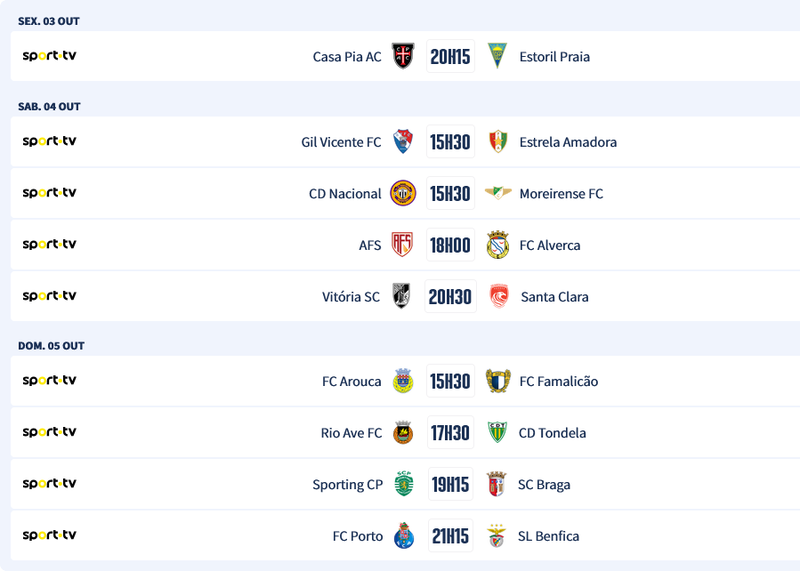
Task: Click the FC Alverca club crest
Action: (497, 245)
